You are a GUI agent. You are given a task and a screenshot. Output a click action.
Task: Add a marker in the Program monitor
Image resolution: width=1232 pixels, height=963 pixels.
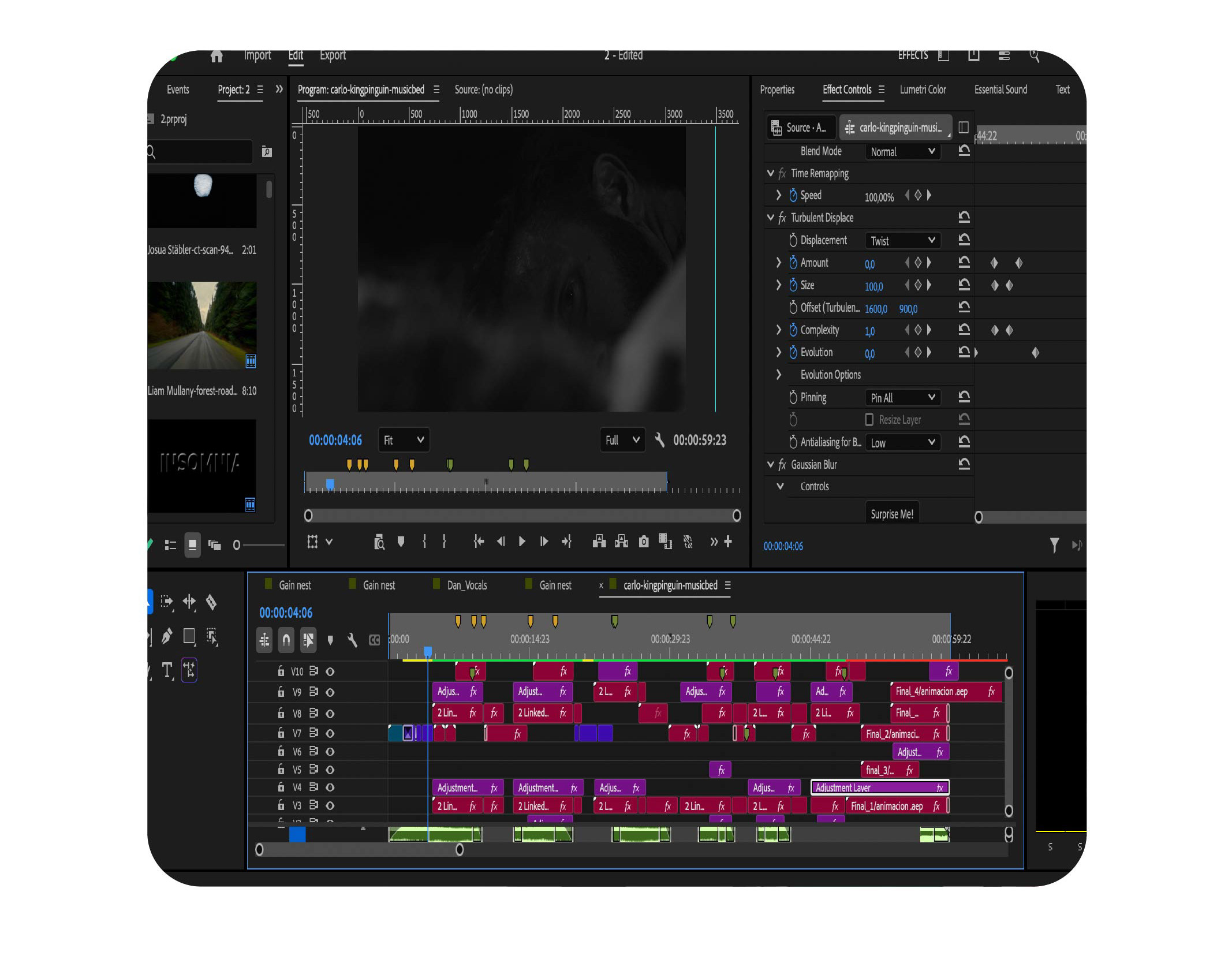point(401,542)
